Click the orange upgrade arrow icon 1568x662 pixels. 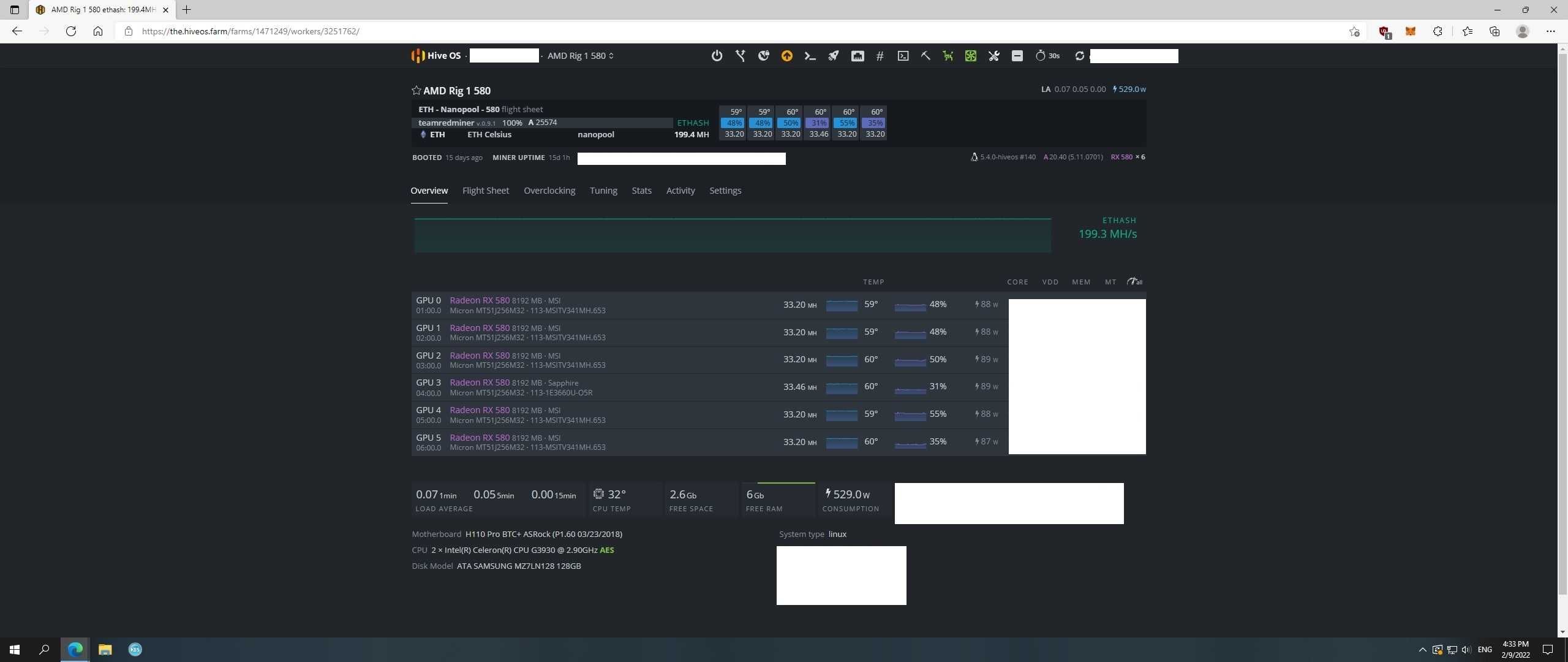(786, 56)
